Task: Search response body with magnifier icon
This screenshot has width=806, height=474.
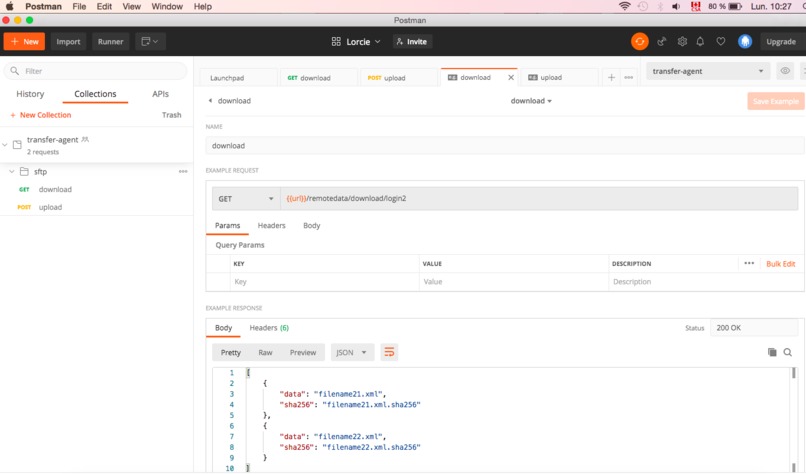Action: pos(787,352)
